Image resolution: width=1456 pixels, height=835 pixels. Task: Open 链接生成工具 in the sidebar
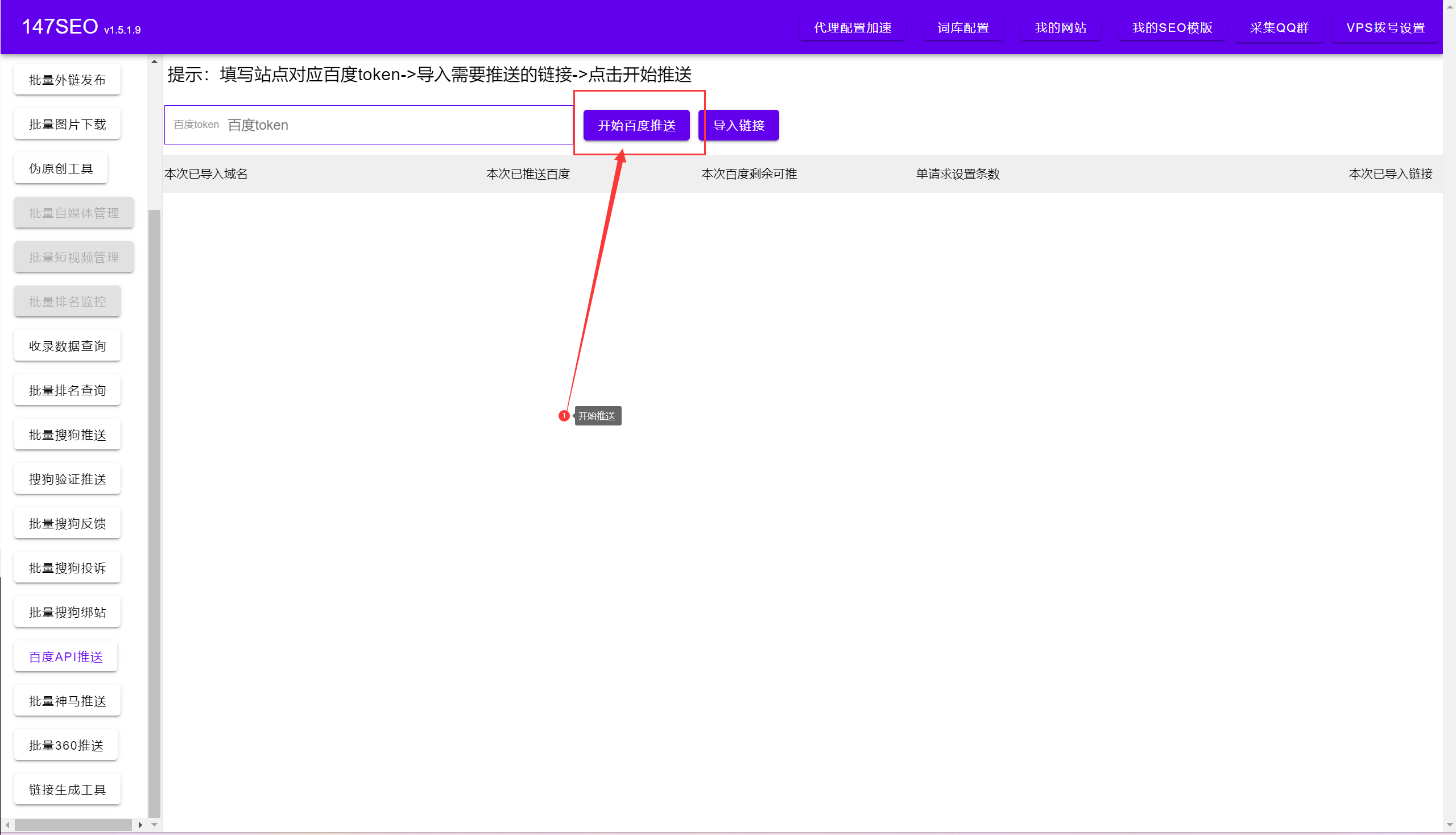coord(67,789)
